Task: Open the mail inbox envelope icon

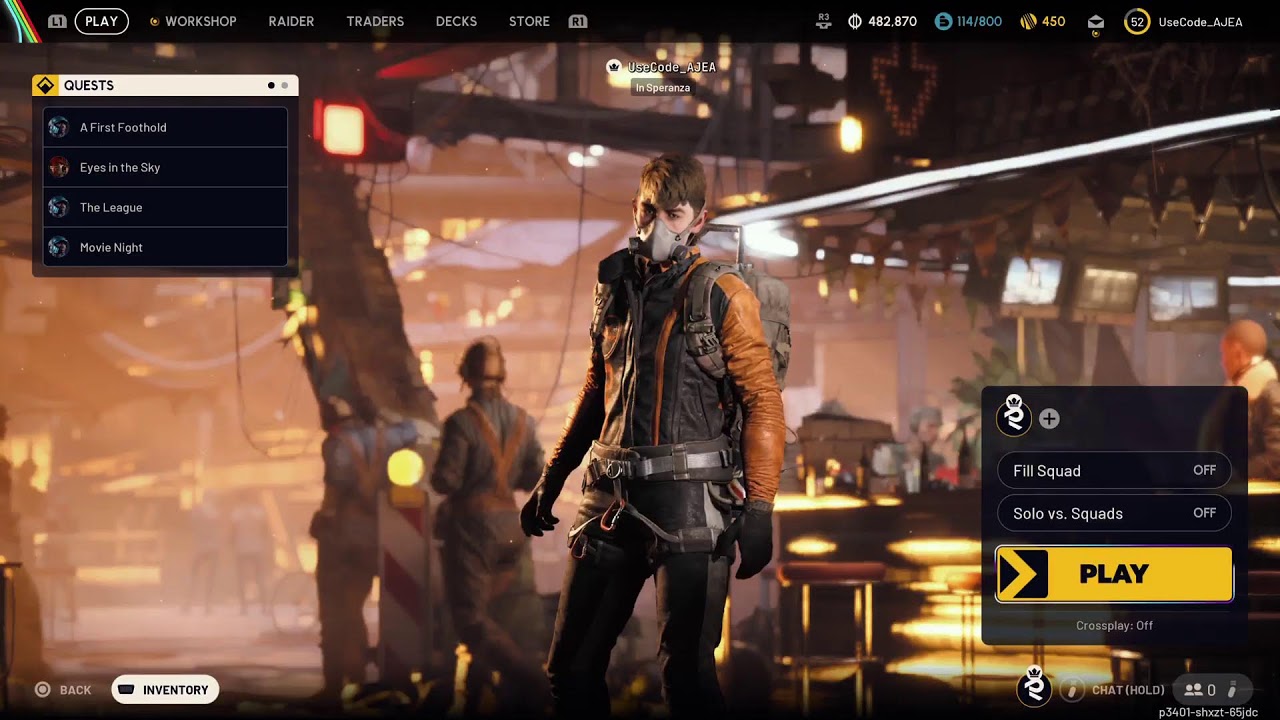Action: point(1096,22)
